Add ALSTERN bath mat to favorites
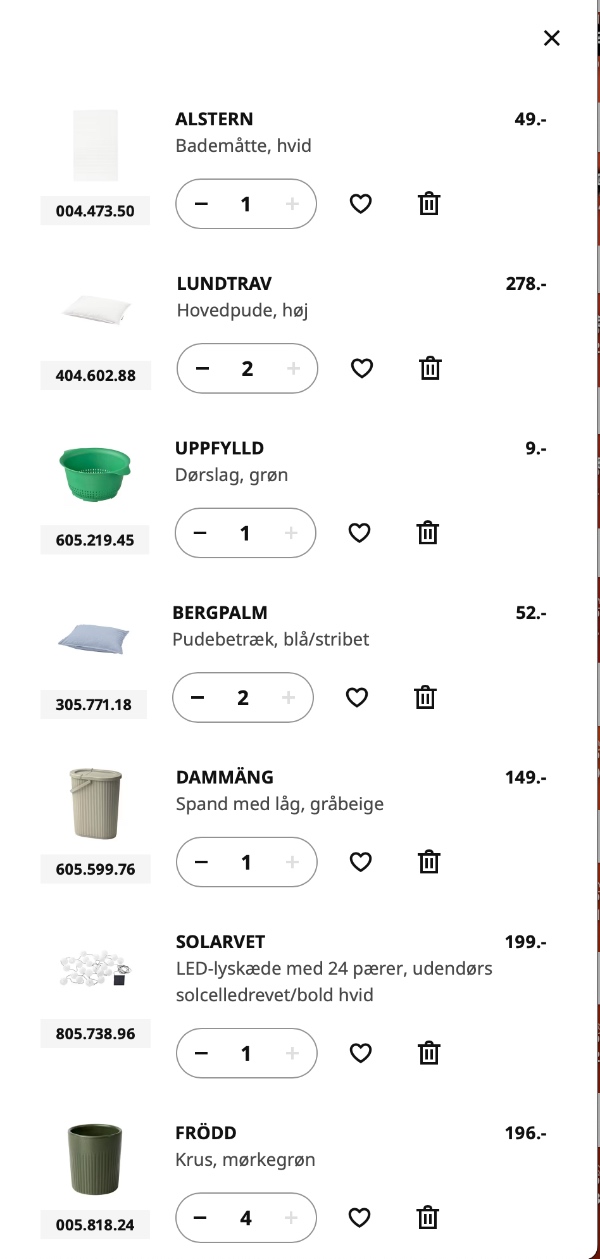Screen dimensions: 600x1259 click(x=360, y=203)
